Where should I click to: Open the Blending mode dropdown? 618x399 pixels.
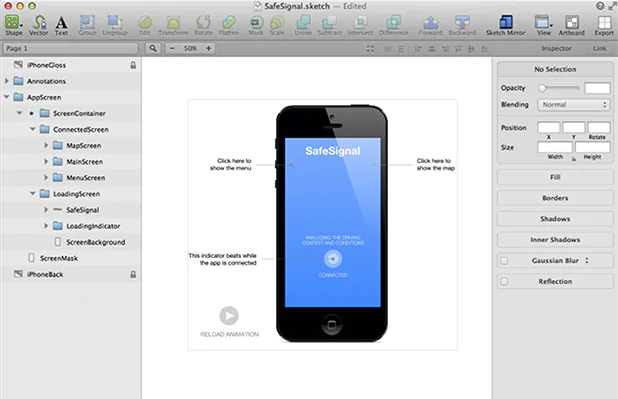tap(573, 104)
